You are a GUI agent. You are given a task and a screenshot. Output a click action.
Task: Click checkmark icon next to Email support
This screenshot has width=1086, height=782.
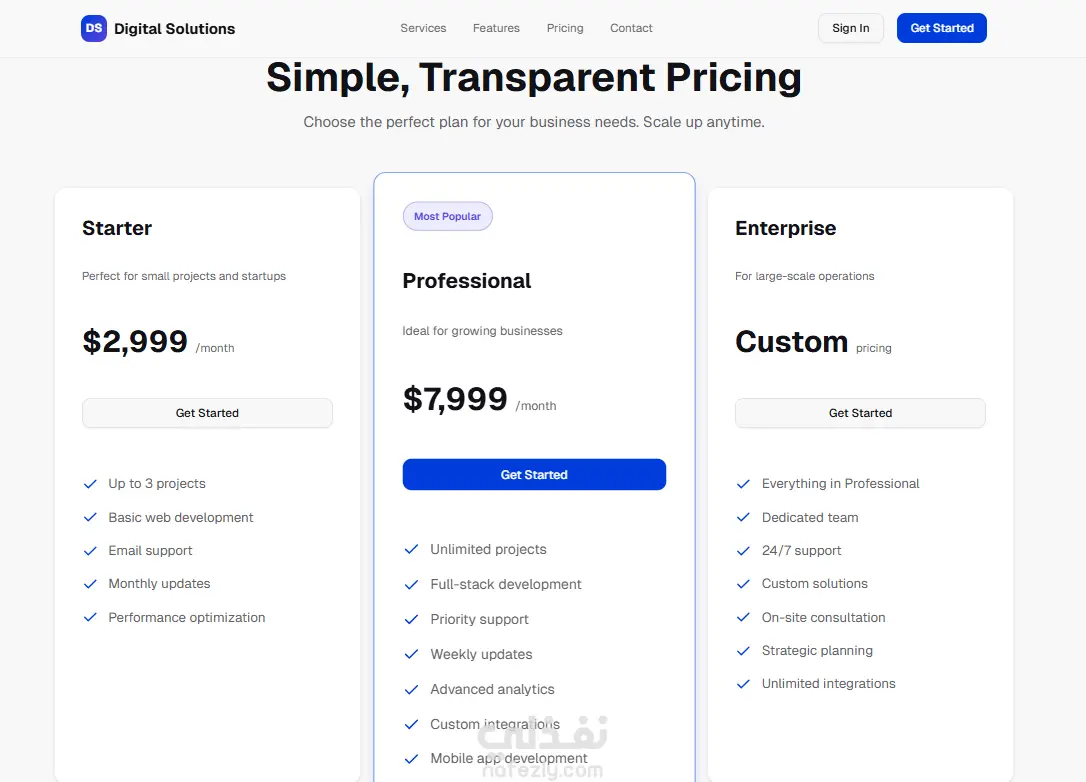[90, 551]
